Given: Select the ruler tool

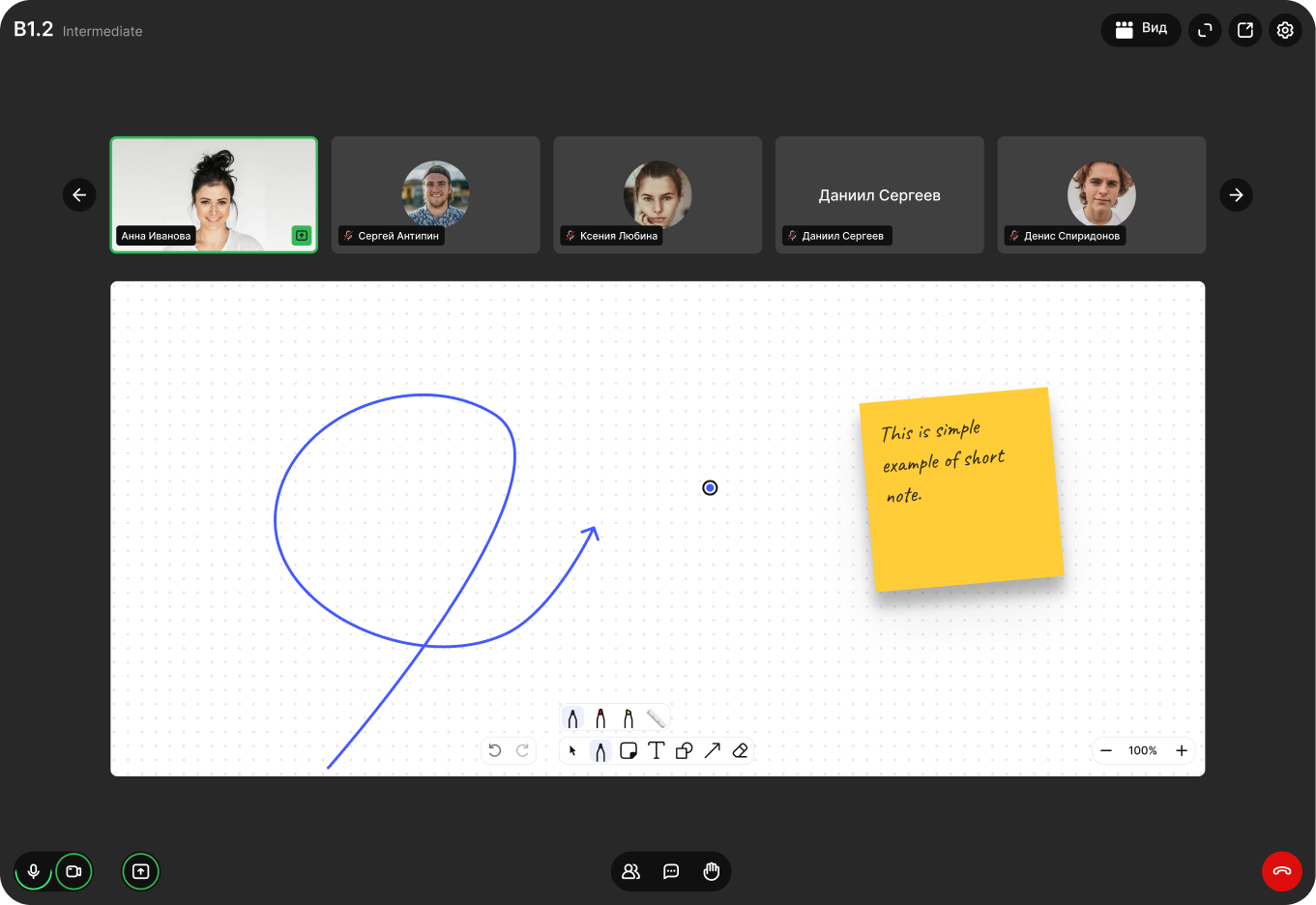Looking at the screenshot, I should click(x=656, y=718).
